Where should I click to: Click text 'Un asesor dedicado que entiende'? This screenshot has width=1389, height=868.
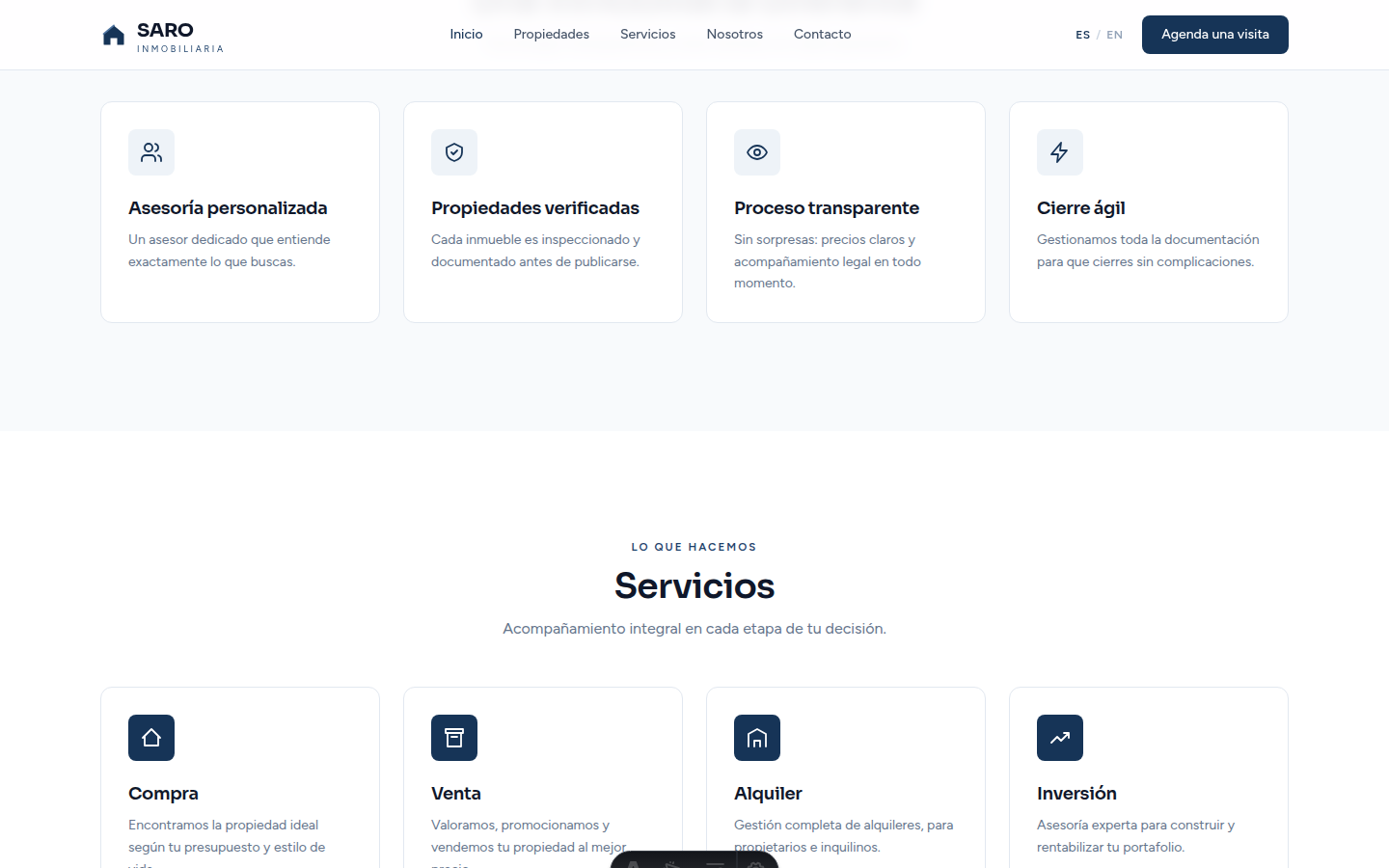coord(230,239)
